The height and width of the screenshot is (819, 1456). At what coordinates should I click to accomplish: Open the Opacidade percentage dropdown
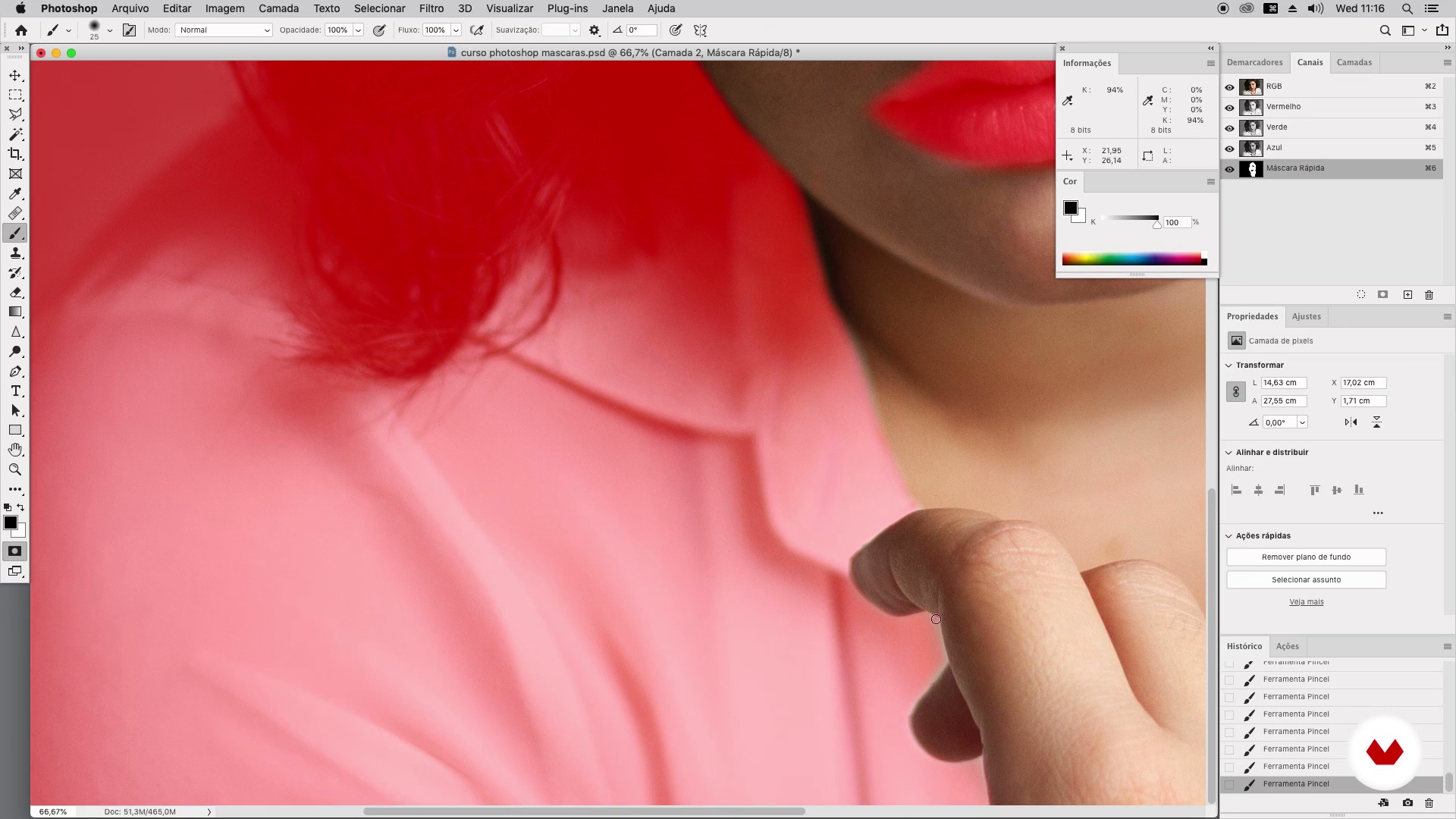(358, 30)
